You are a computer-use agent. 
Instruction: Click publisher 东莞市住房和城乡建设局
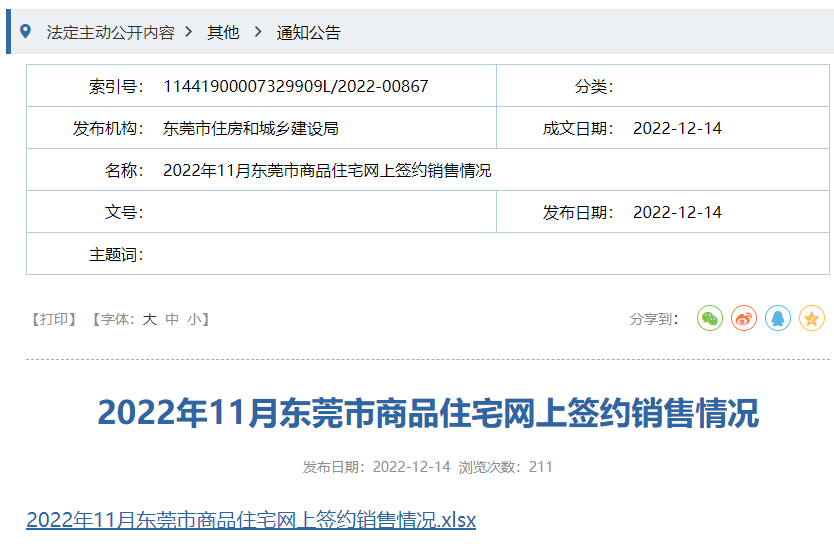point(251,128)
